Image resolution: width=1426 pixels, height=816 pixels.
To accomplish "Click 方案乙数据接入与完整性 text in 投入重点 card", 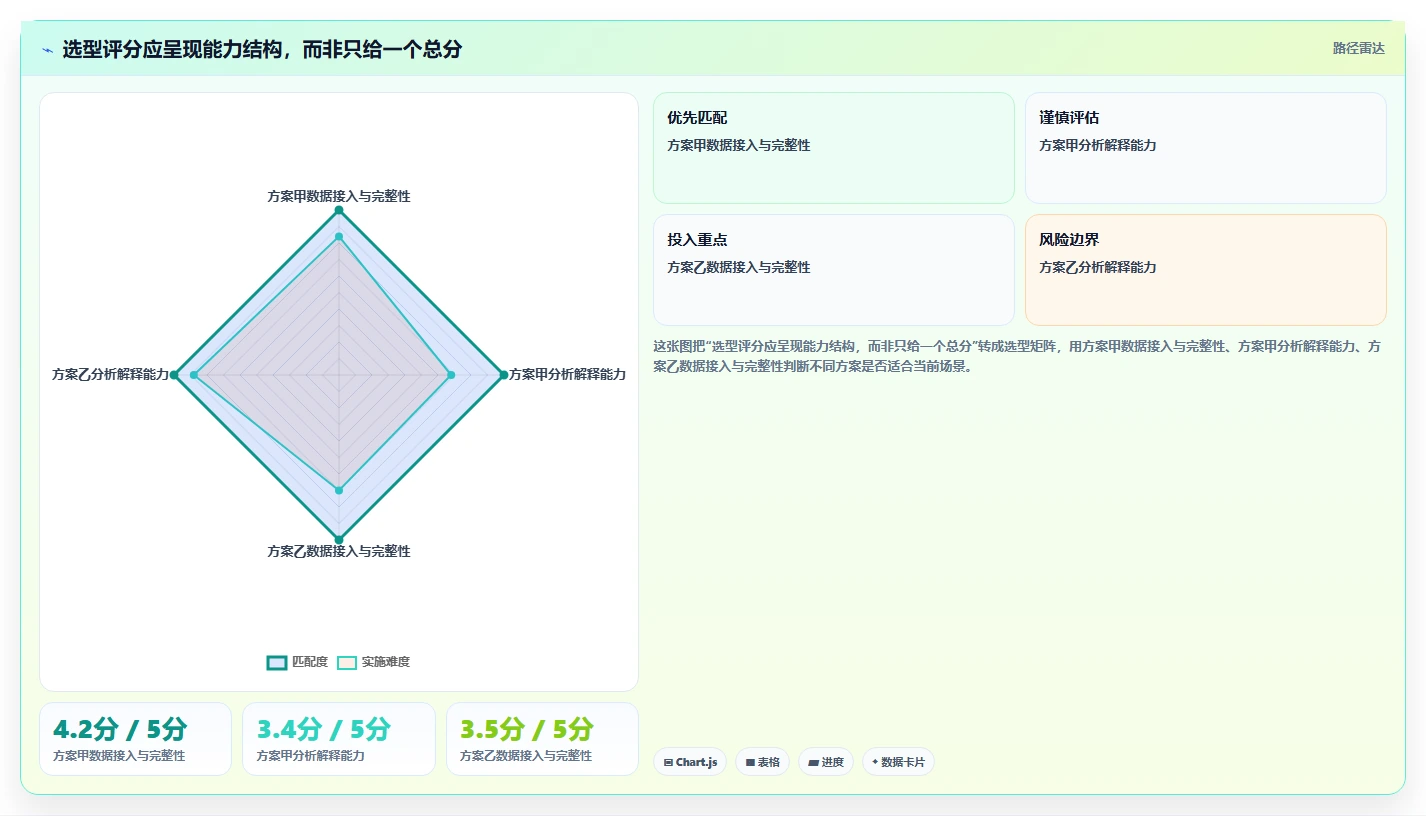I will click(x=739, y=267).
